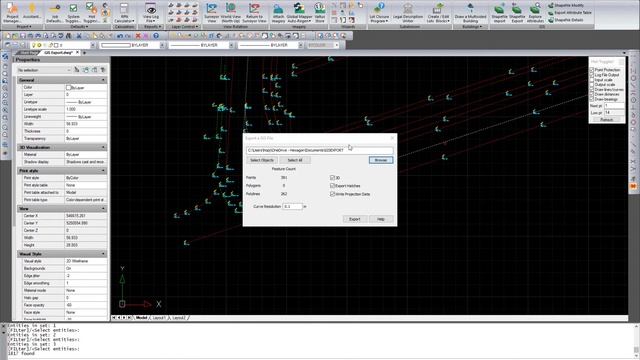Click the red X delete toolbar icon

pos(138,36)
